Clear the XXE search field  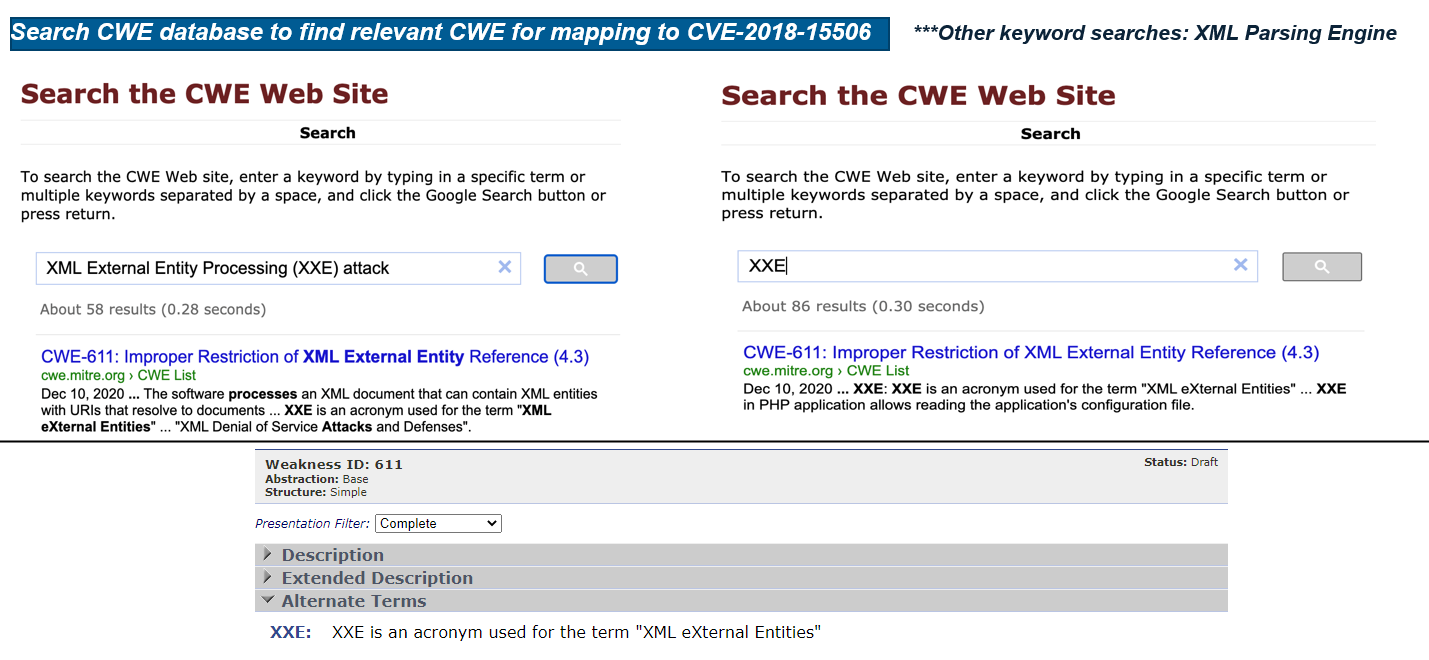[1241, 265]
